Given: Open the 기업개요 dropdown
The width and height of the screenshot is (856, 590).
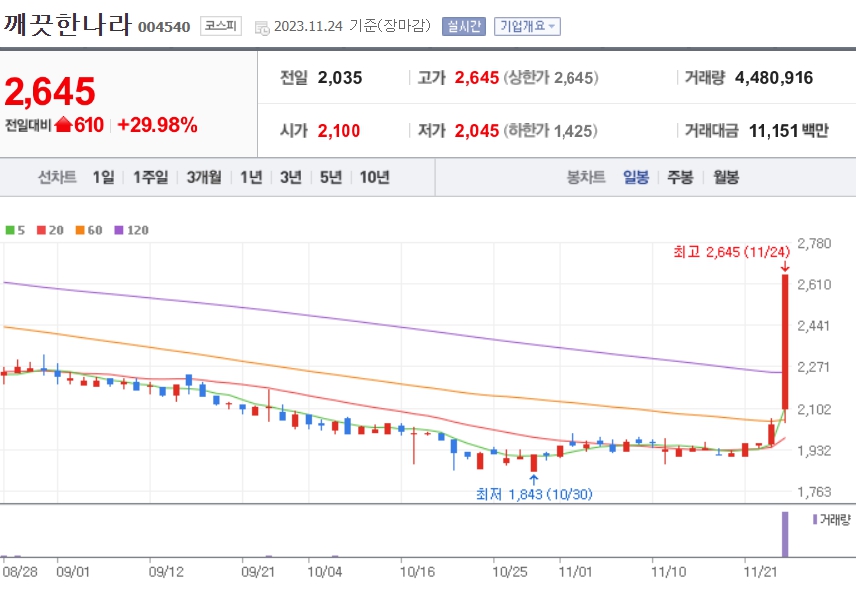Looking at the screenshot, I should (x=527, y=26).
